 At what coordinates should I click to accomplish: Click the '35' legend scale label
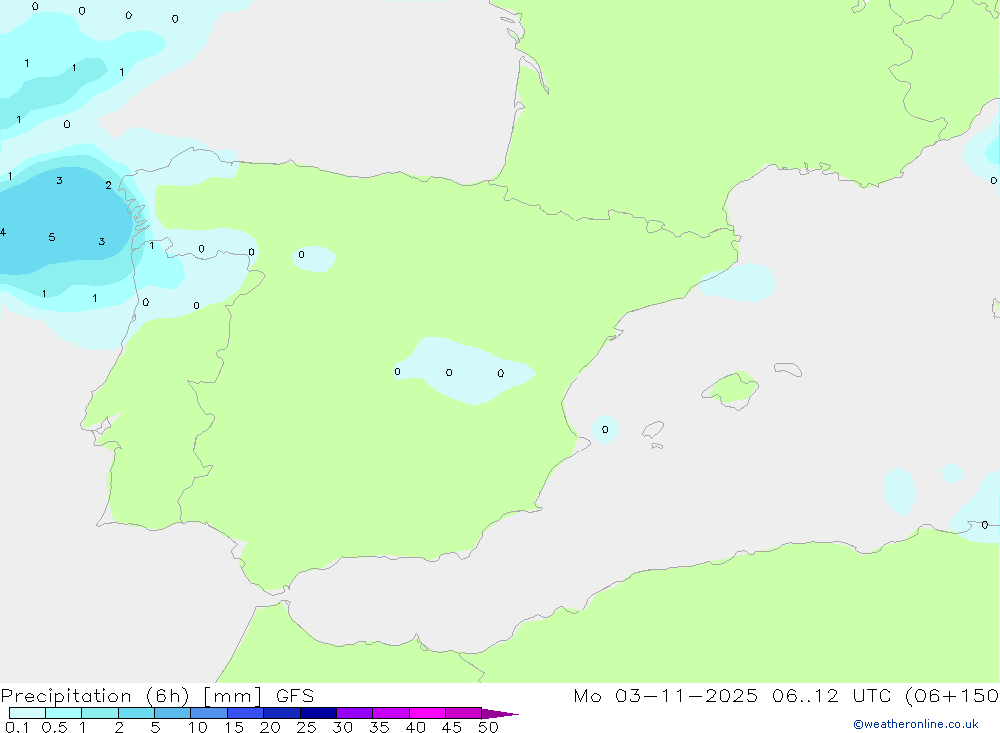pos(379,727)
